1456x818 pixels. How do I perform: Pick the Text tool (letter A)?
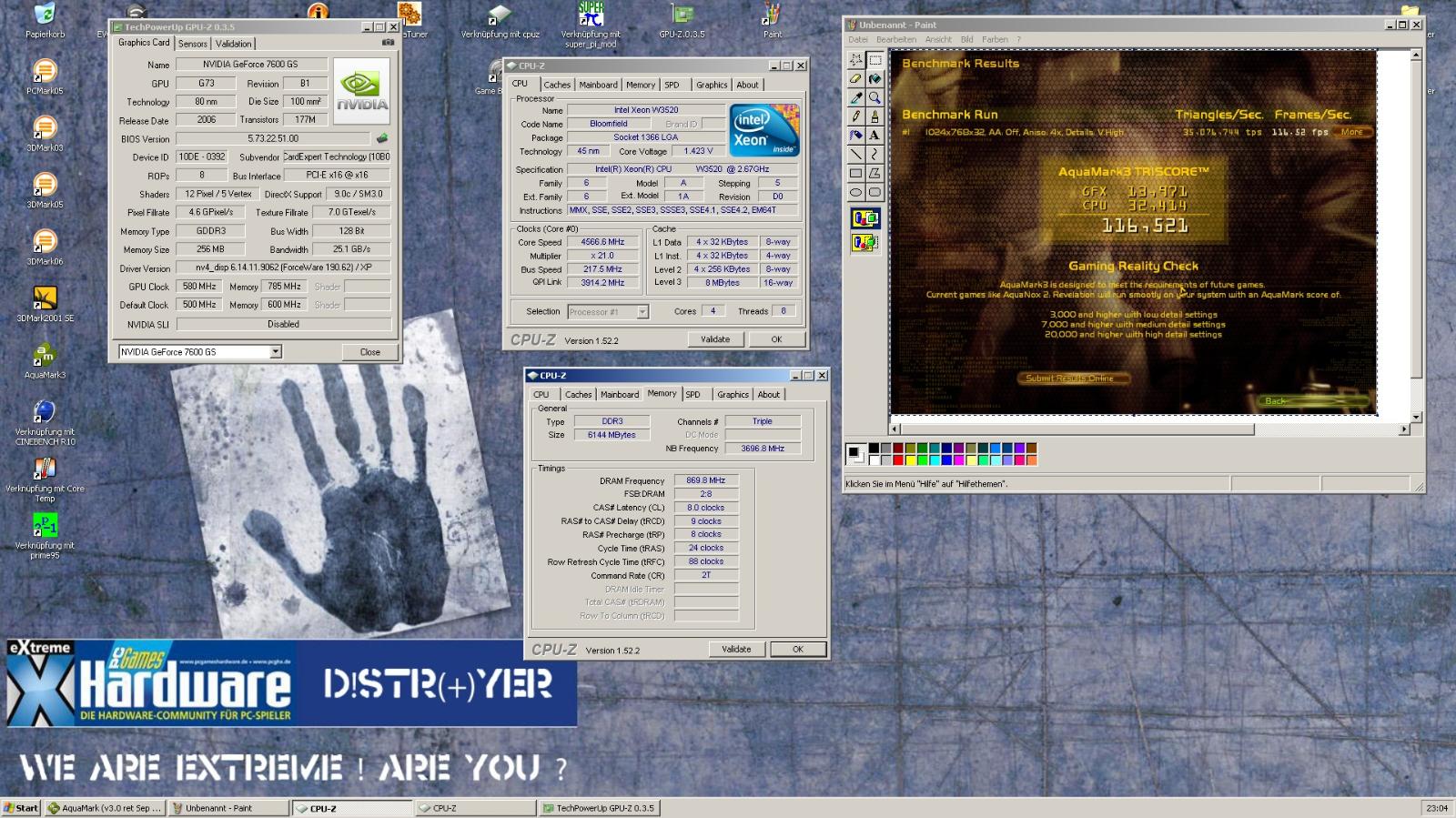[875, 136]
